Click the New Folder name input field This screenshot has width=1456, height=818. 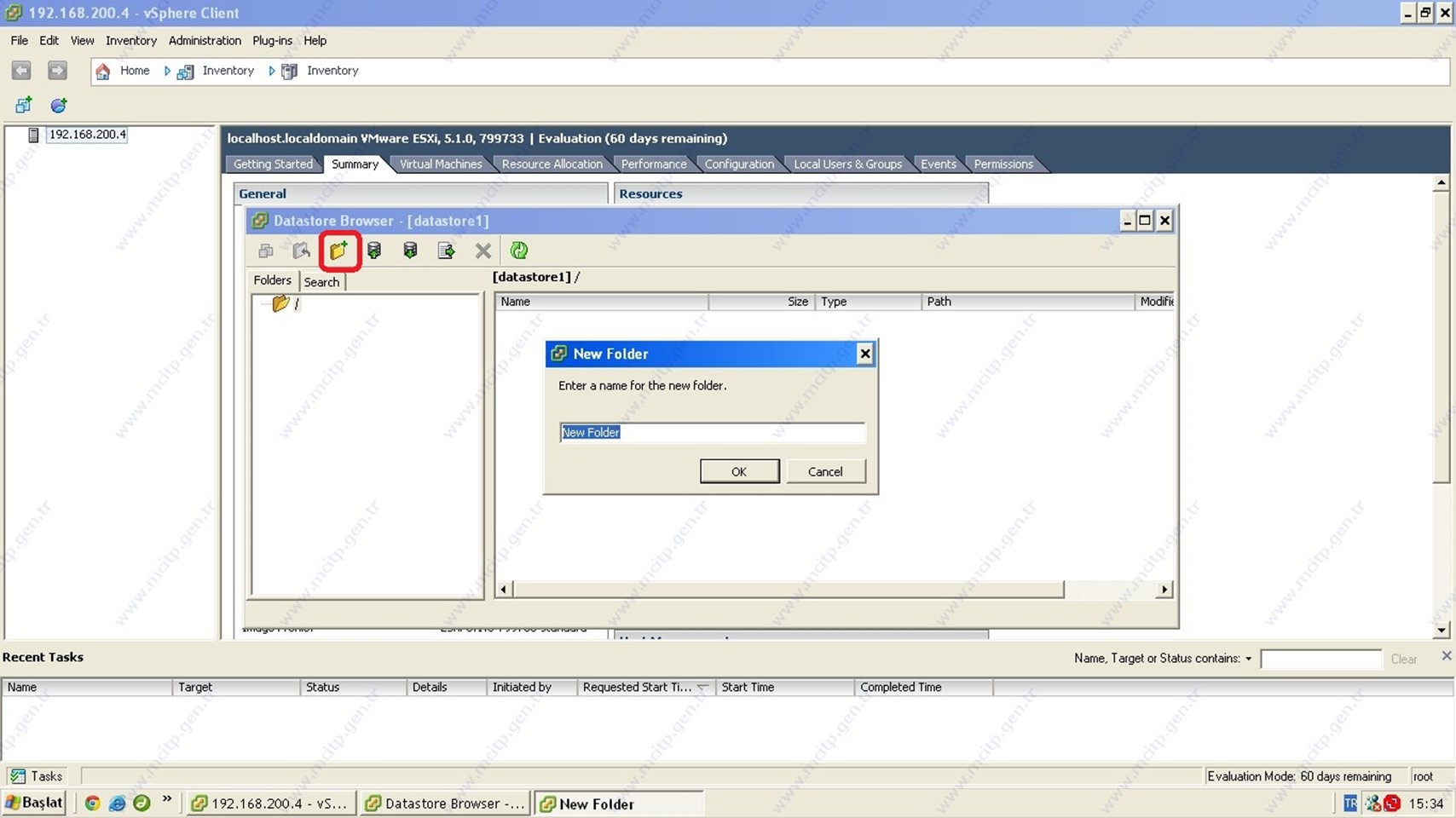pyautogui.click(x=712, y=432)
